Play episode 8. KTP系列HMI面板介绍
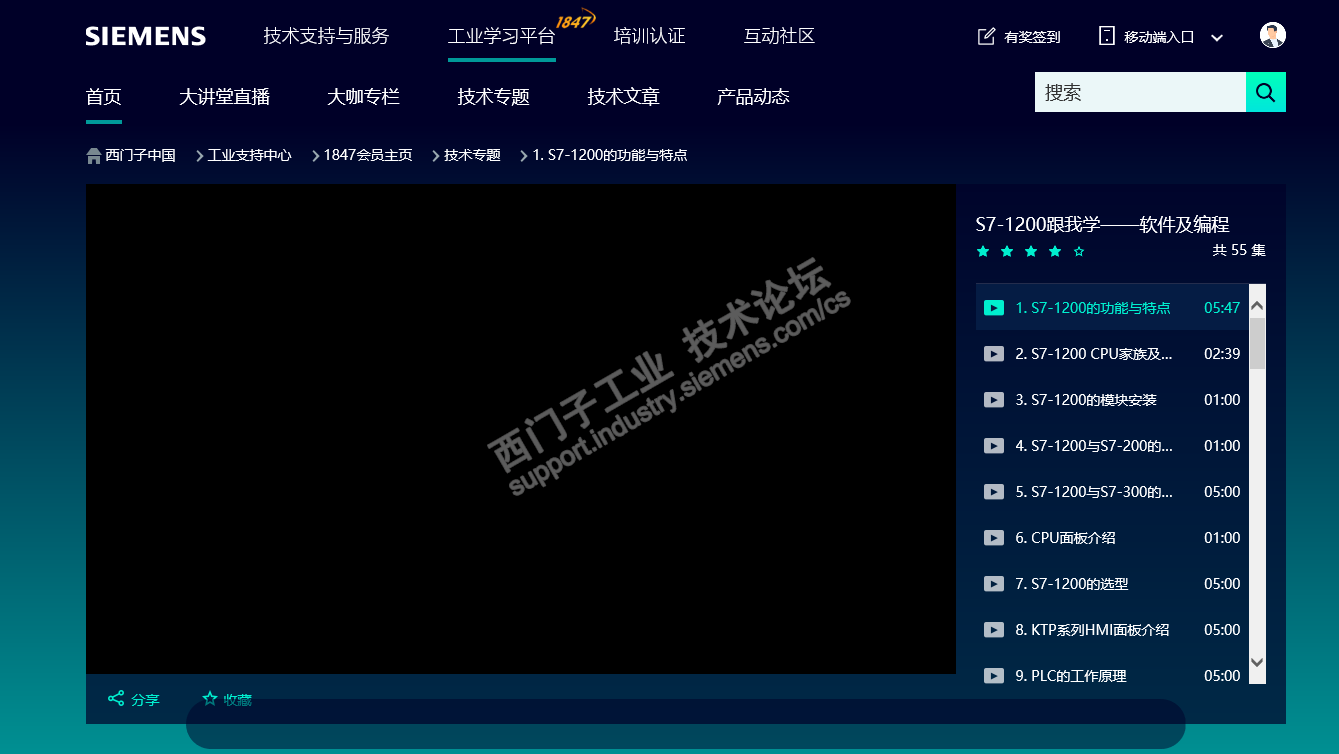Screen dimensions: 1339x754 [x=1092, y=630]
